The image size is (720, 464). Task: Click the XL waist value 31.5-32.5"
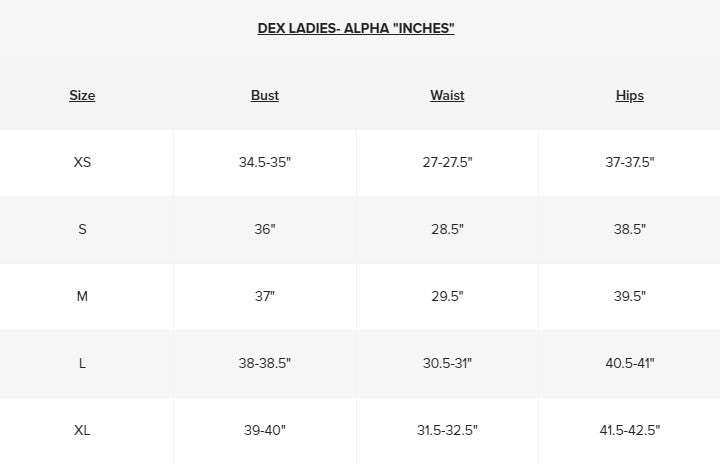click(x=447, y=430)
